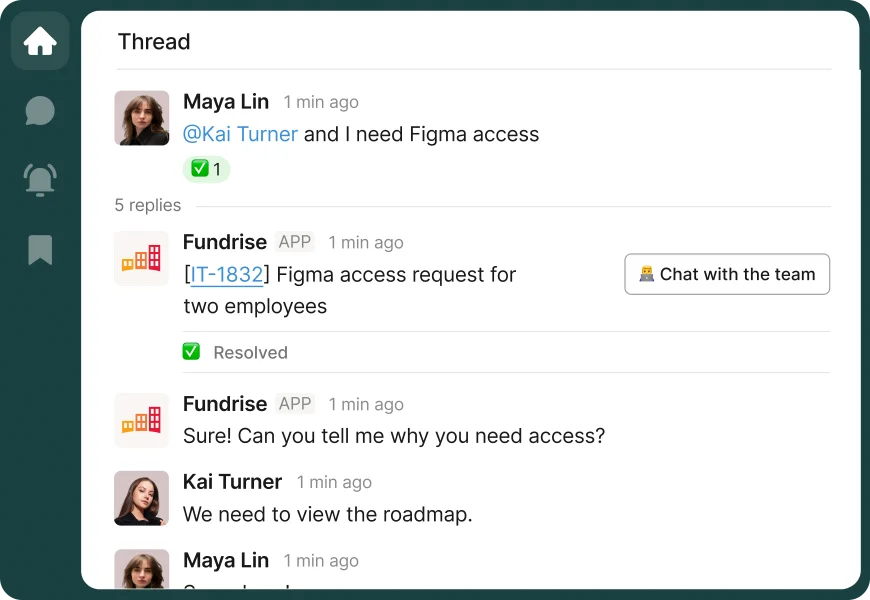This screenshot has width=870, height=600.
Task: Open saved items with the bookmark icon
Action: point(39,250)
